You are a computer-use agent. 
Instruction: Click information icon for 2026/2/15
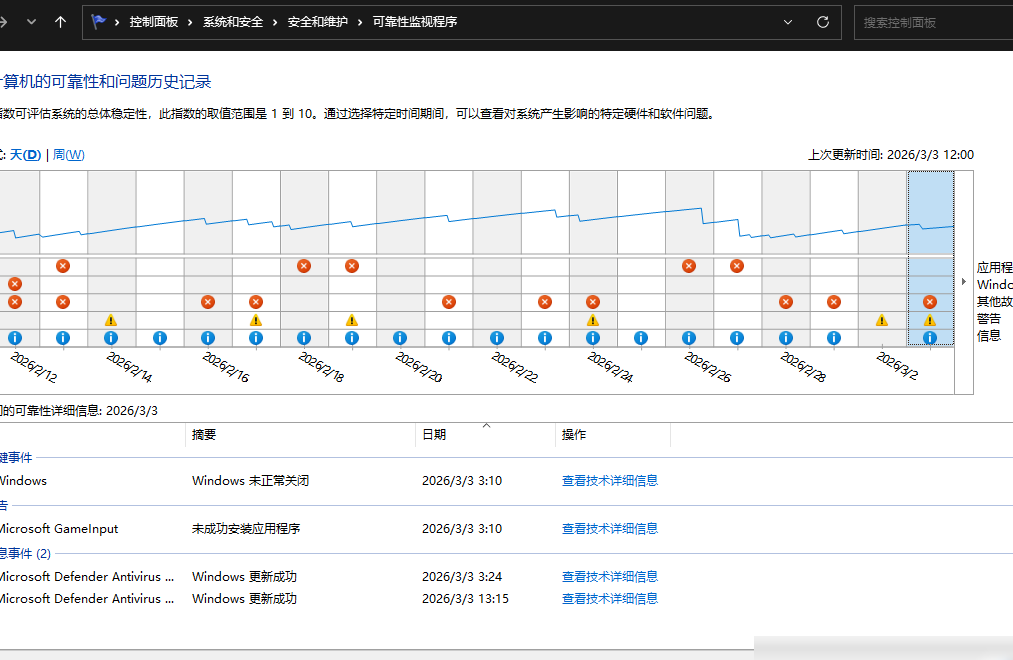pos(160,338)
